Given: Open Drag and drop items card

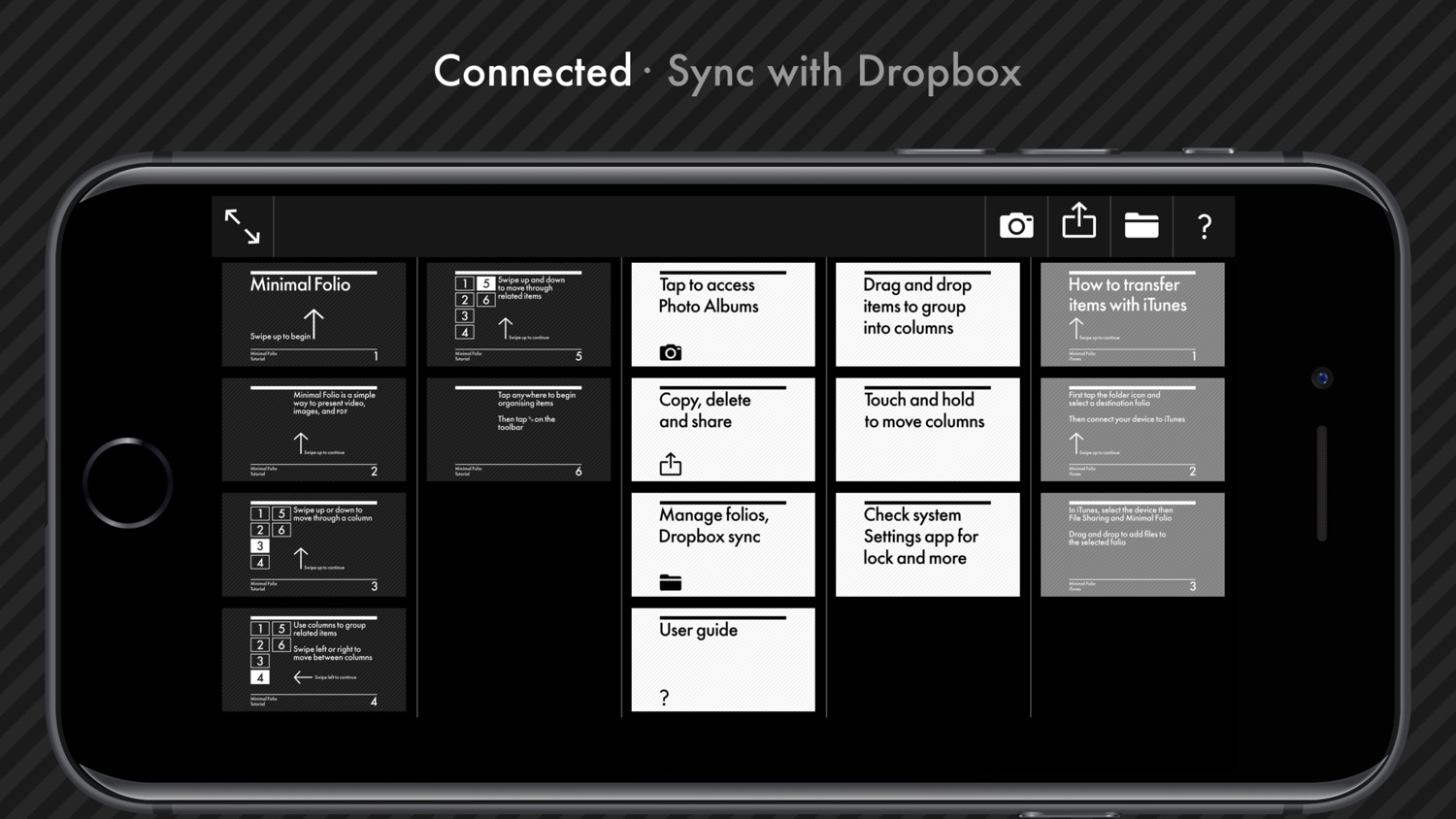Looking at the screenshot, I should pos(928,314).
